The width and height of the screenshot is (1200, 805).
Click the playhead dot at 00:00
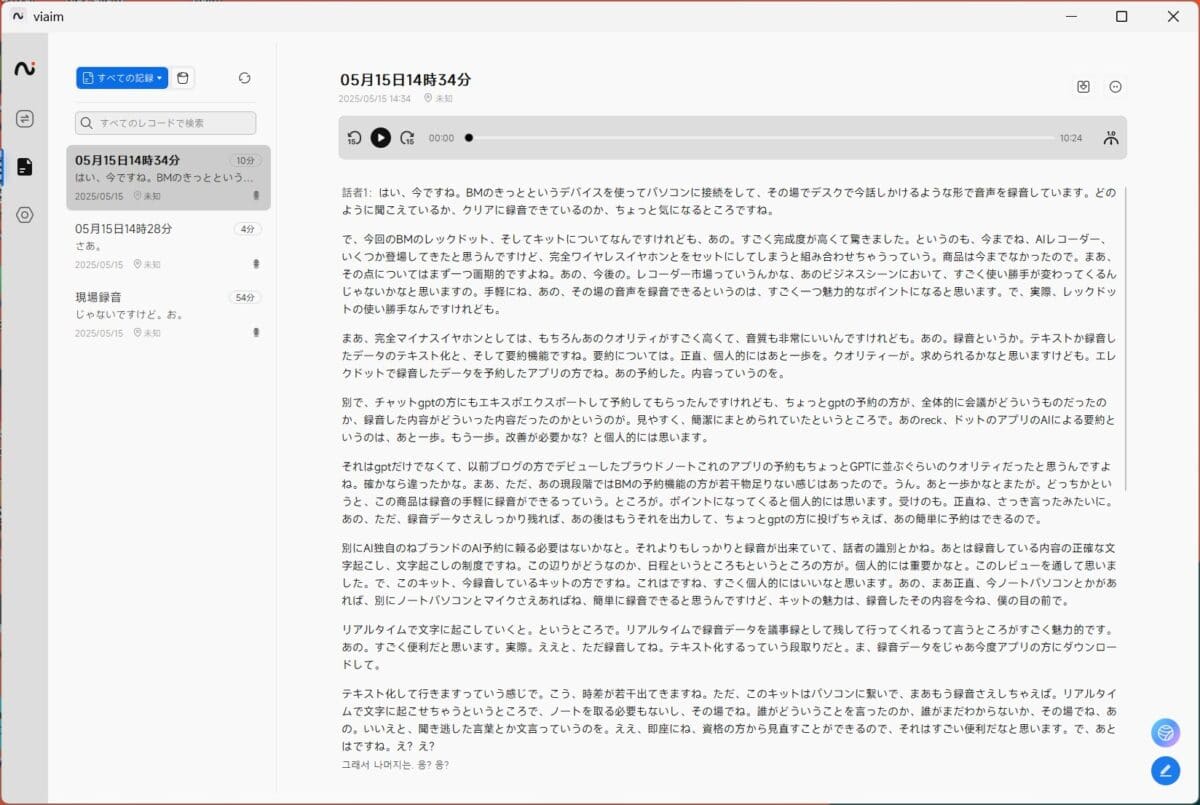click(x=469, y=138)
